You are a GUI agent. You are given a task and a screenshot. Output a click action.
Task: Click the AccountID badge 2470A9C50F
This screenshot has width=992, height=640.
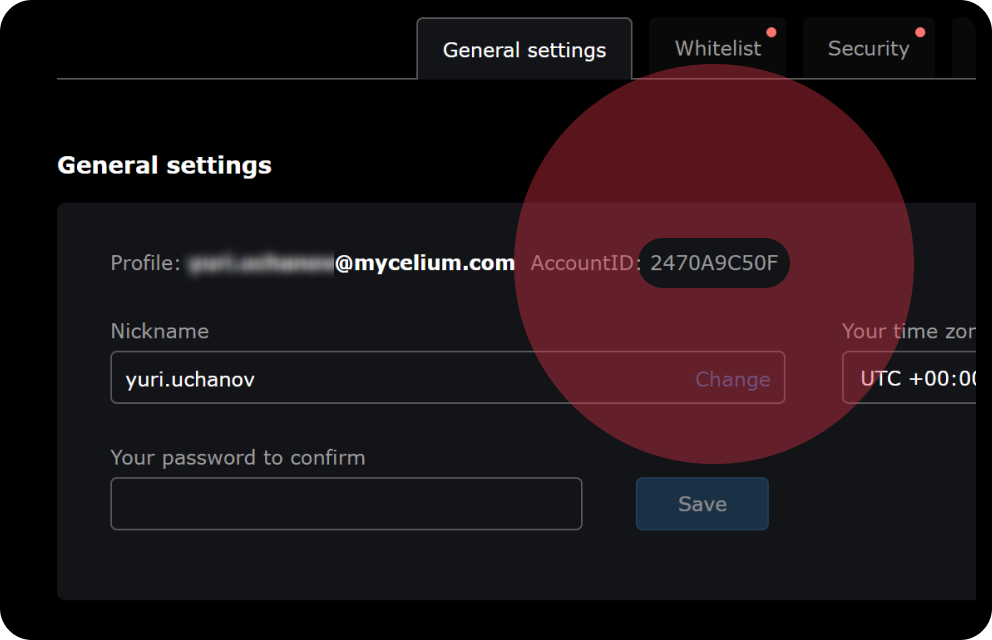click(x=714, y=263)
